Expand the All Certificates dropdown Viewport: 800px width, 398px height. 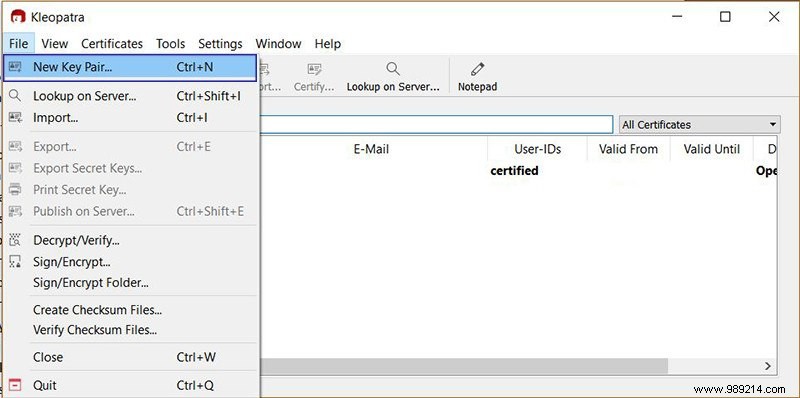pos(699,125)
